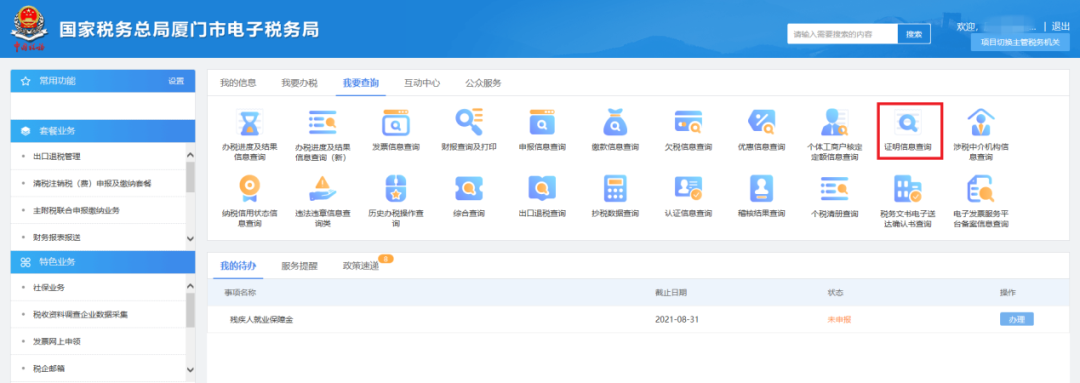Open 认证信息查询 icon
1080x383 pixels.
click(688, 188)
